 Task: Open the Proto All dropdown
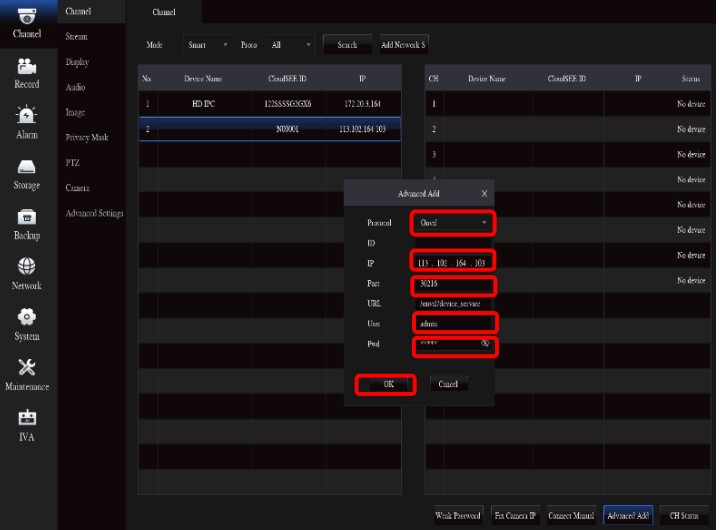click(292, 45)
